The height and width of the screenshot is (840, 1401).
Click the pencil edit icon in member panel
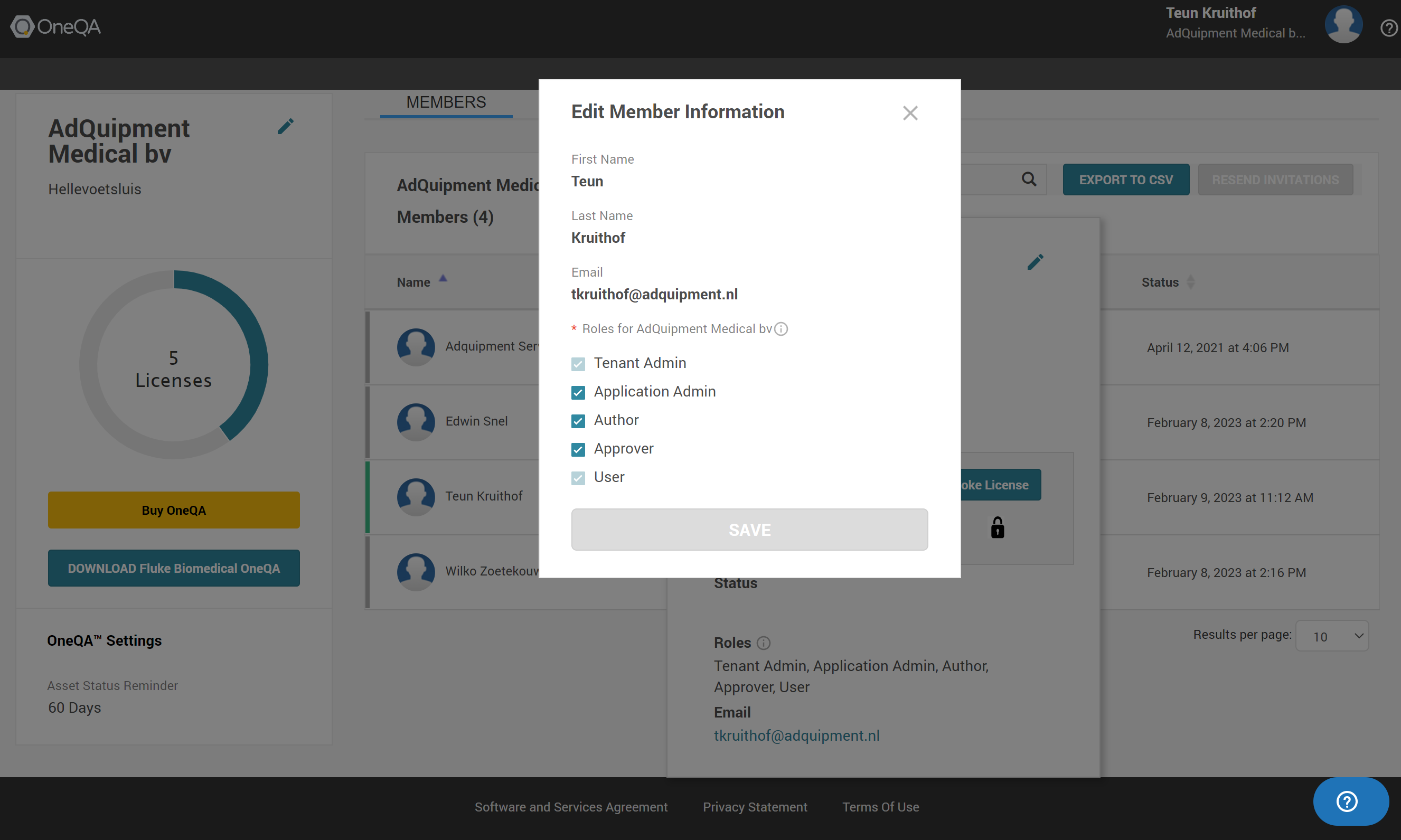[x=1036, y=262]
